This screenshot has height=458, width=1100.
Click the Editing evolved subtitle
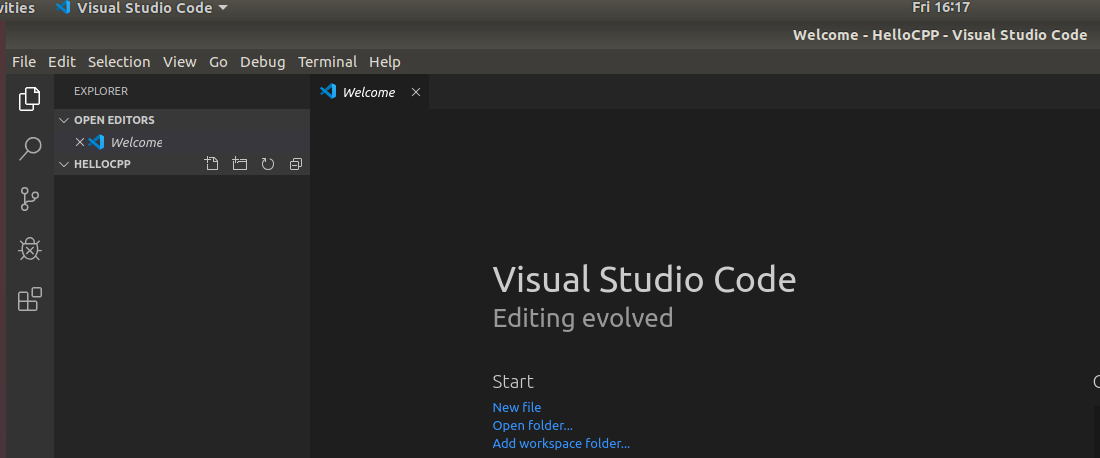(x=583, y=318)
